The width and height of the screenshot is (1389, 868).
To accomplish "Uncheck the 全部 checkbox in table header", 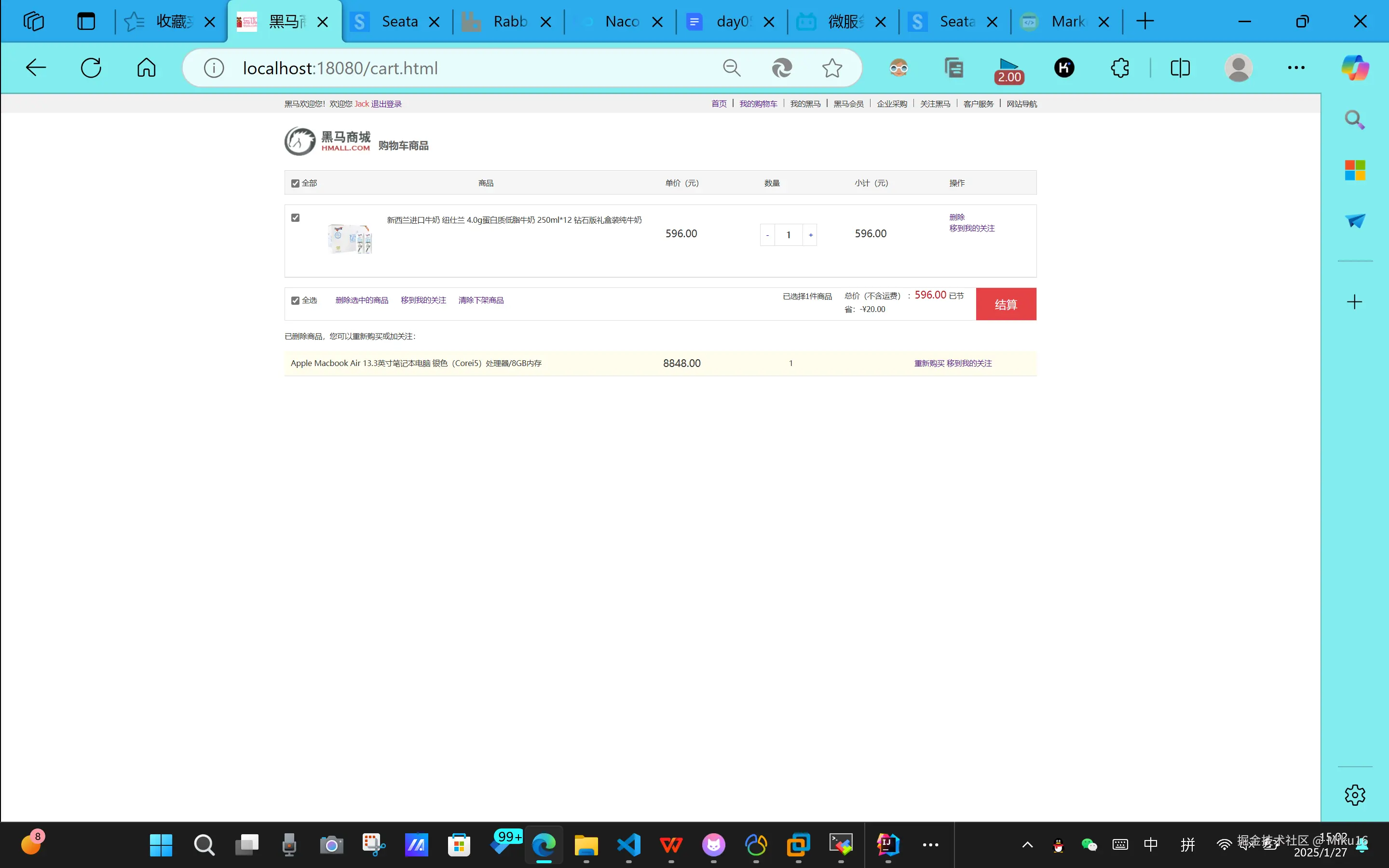I will click(x=295, y=184).
